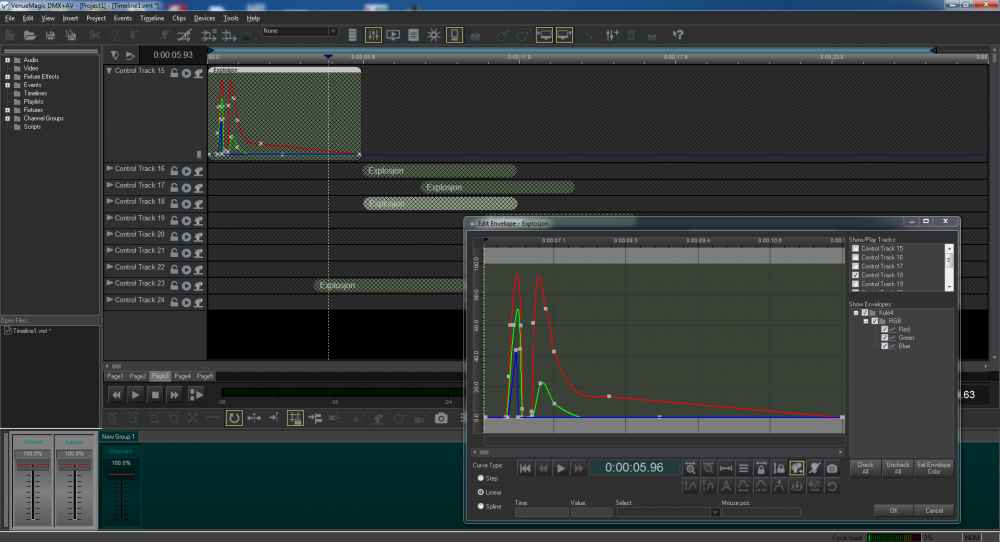Click the Volume fader slider
Image resolution: width=1000 pixels, height=542 pixels.
33,466
